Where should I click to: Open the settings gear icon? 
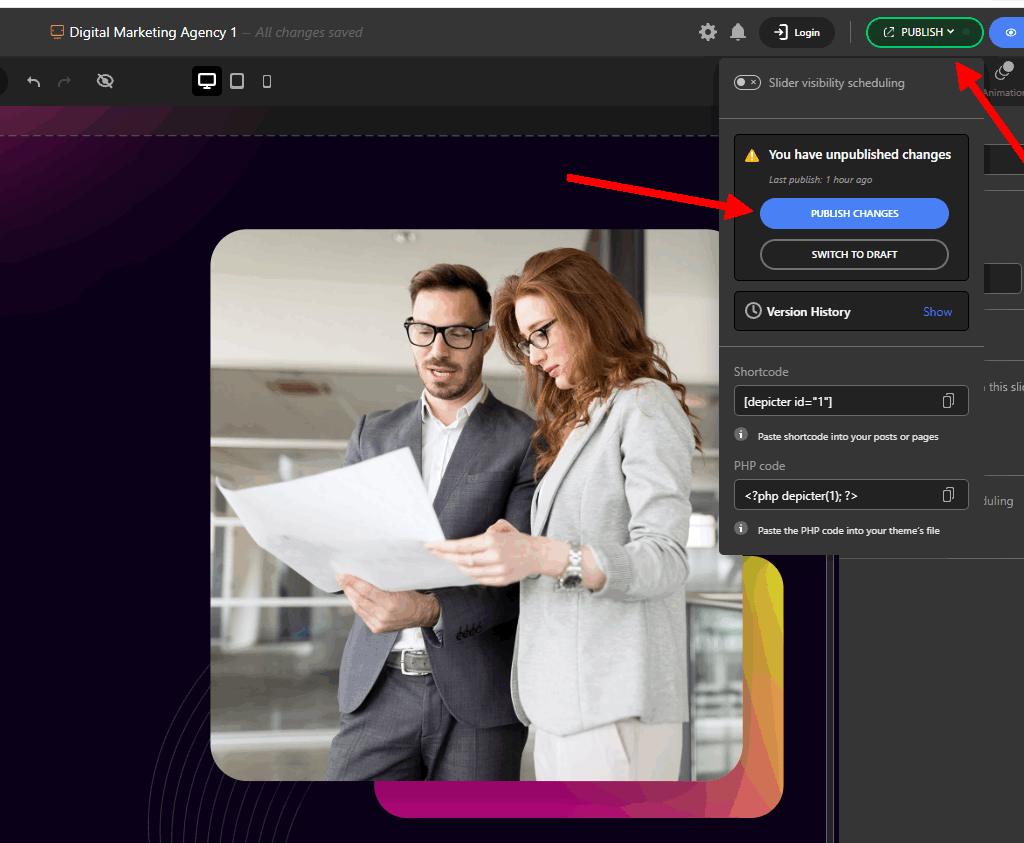click(x=707, y=32)
